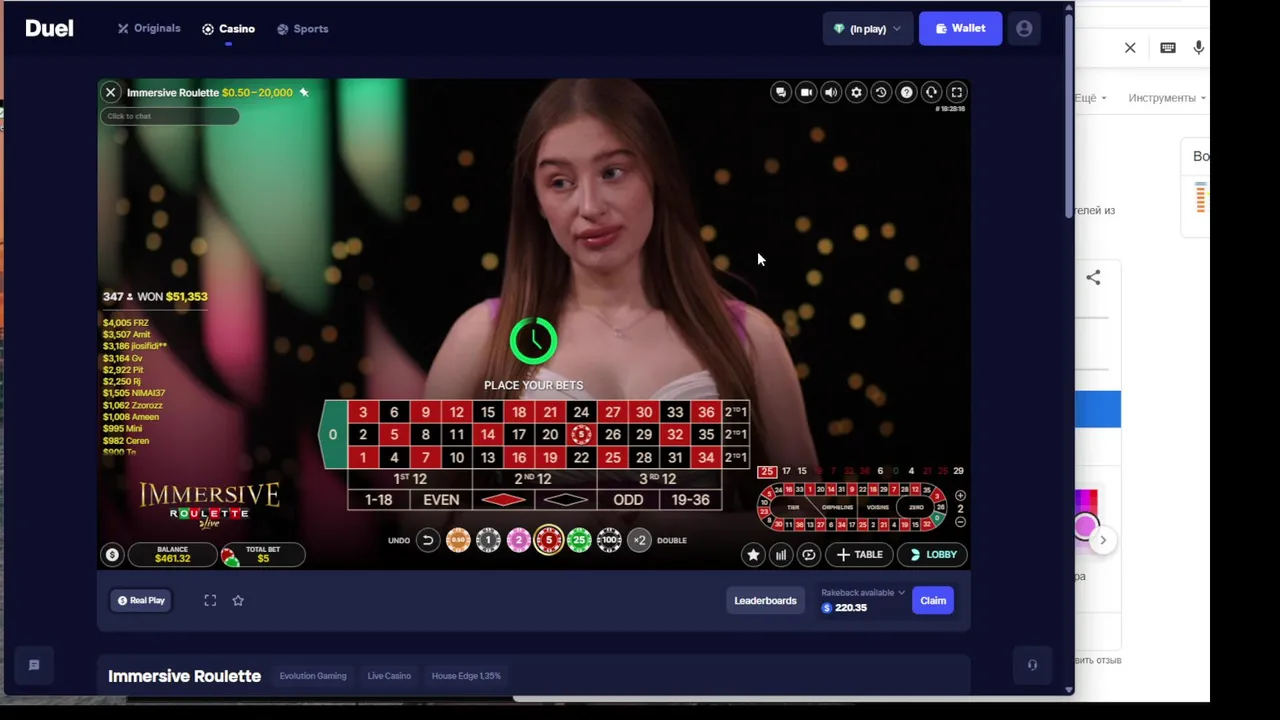The width and height of the screenshot is (1280, 720).
Task: Open cashier dollar icon beside balance
Action: pos(112,554)
